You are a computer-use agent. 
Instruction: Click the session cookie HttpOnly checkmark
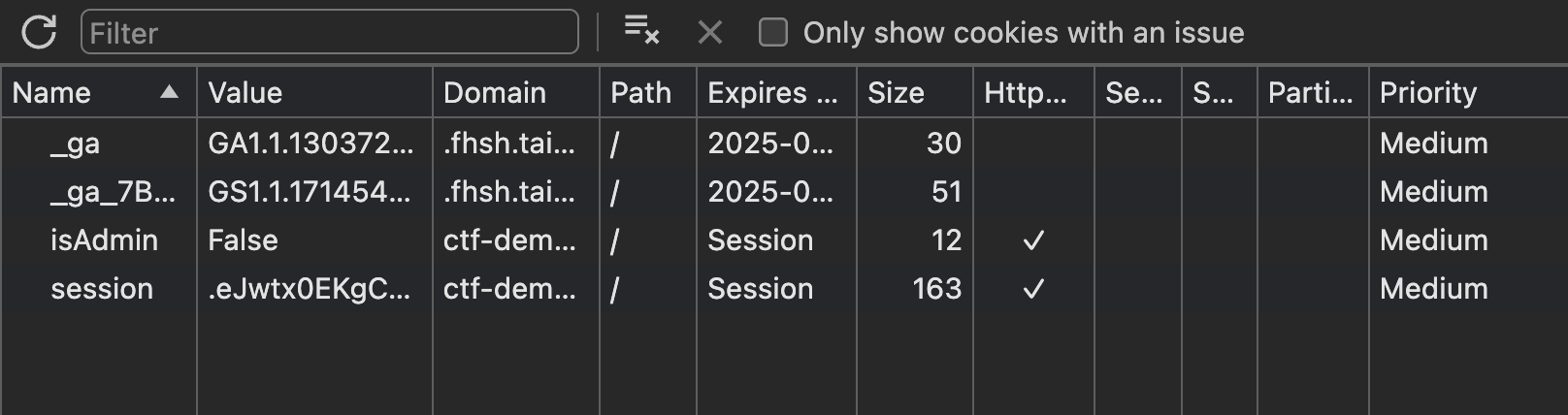click(1033, 289)
